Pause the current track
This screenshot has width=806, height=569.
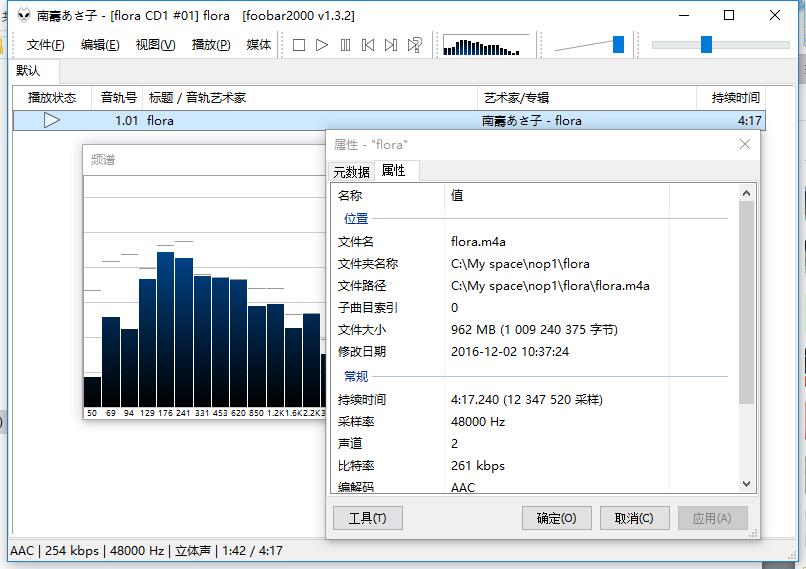[345, 45]
